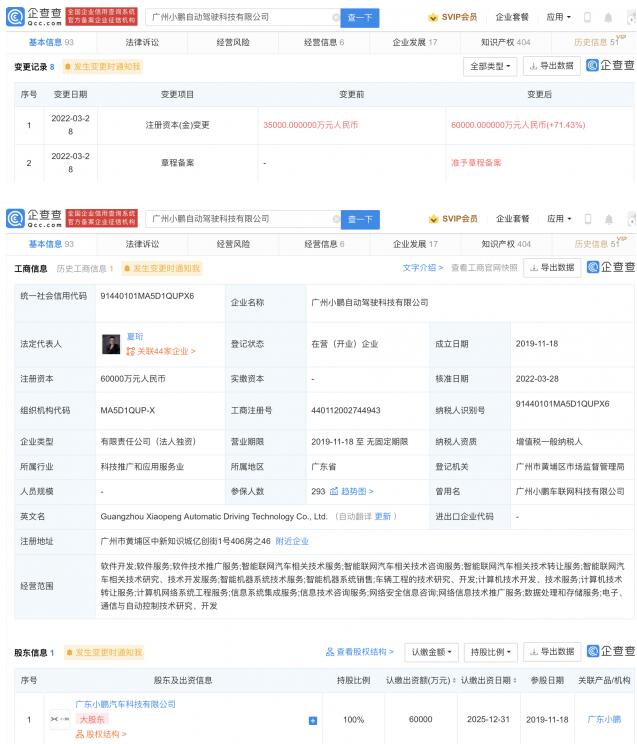Viewport: 637px width, 744px height.
Task: Enable change notification for 工商信息
Action: pyautogui.click(x=161, y=269)
